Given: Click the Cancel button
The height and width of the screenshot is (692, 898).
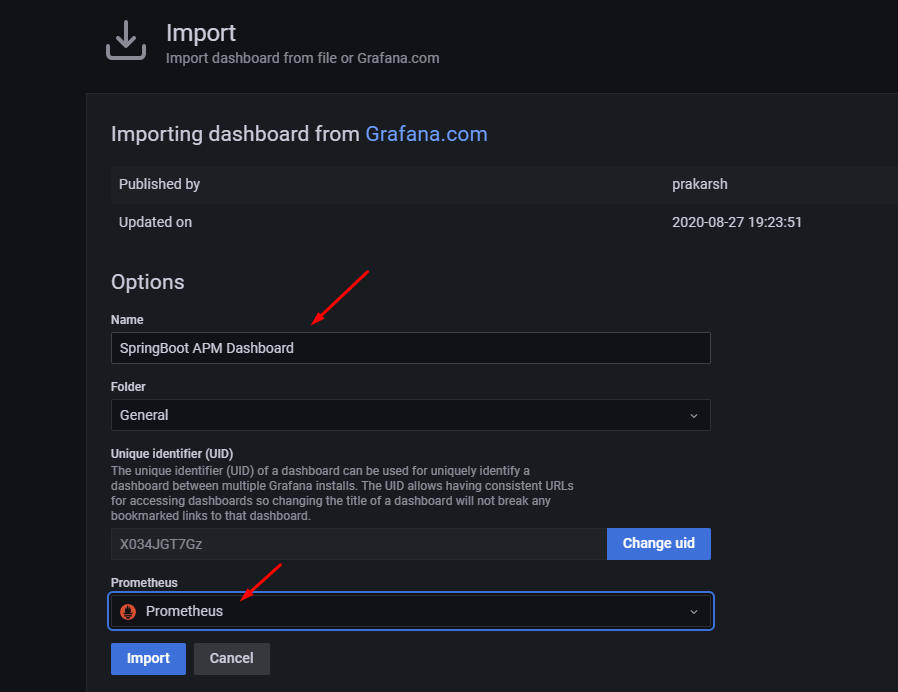Looking at the screenshot, I should coord(231,659).
